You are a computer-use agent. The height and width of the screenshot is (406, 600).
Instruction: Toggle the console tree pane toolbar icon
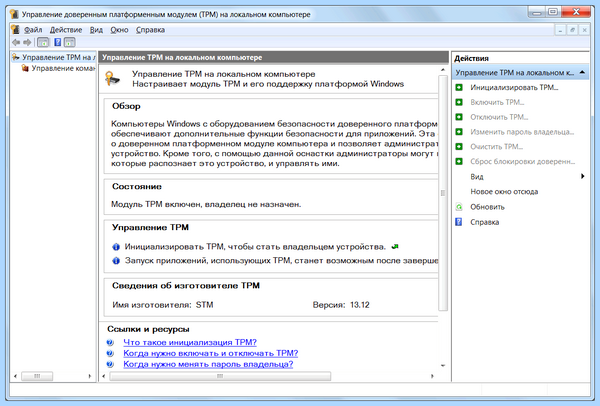43,42
